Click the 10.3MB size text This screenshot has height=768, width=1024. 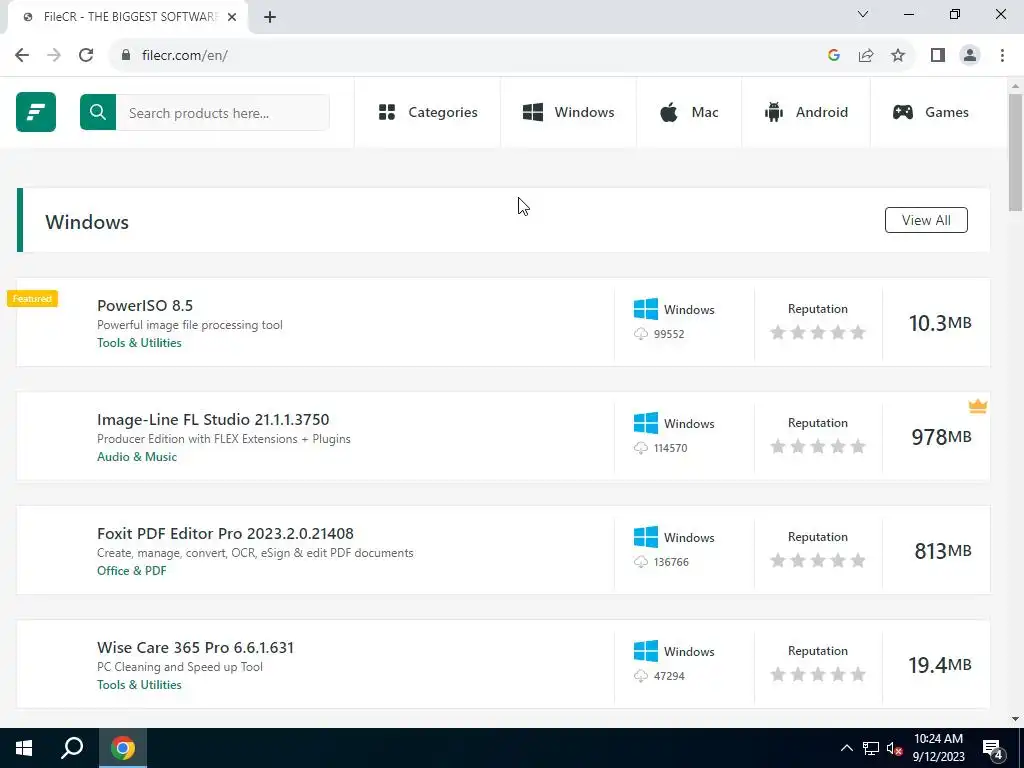tap(940, 323)
